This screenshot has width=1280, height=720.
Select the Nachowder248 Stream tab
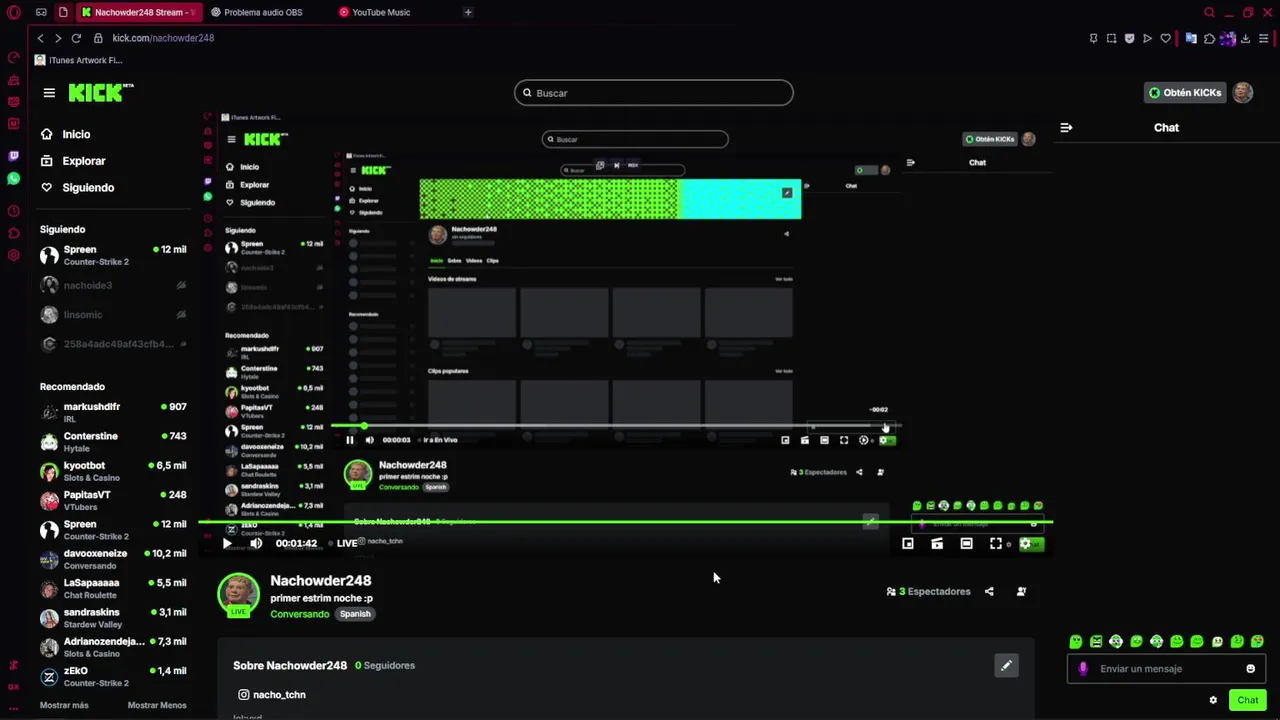click(139, 12)
